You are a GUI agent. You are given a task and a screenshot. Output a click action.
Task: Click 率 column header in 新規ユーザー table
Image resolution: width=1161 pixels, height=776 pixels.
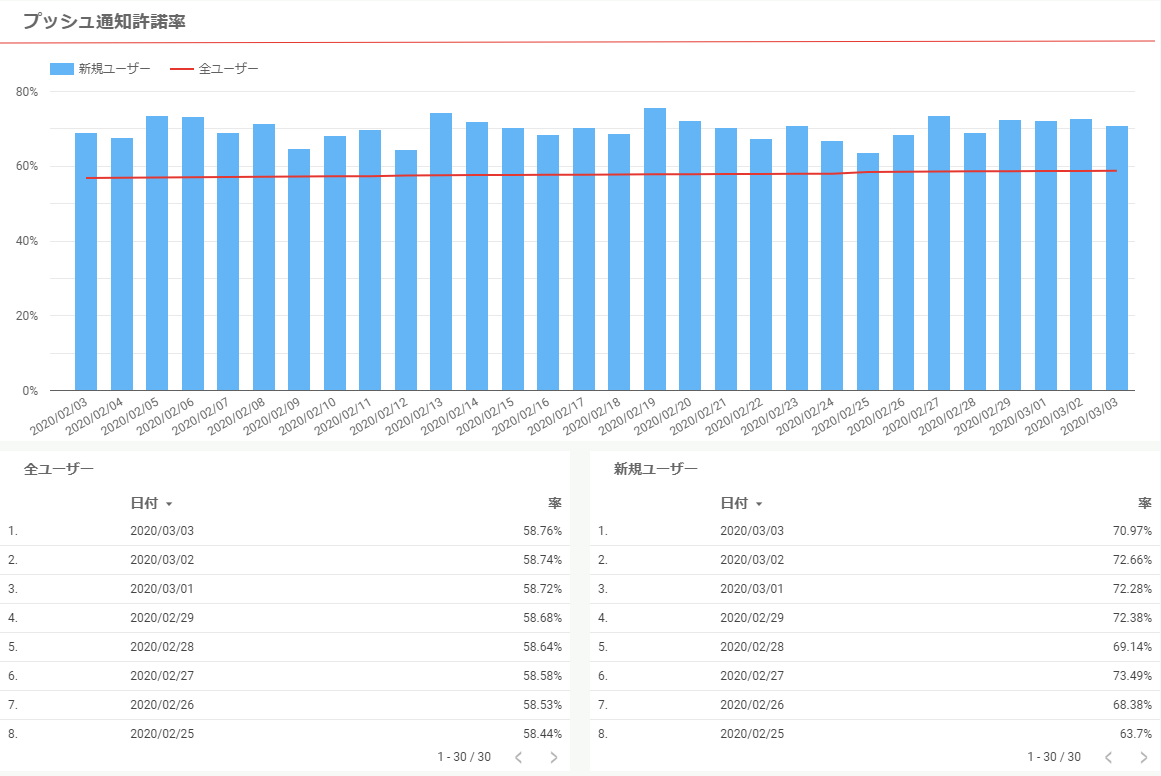coord(1145,504)
